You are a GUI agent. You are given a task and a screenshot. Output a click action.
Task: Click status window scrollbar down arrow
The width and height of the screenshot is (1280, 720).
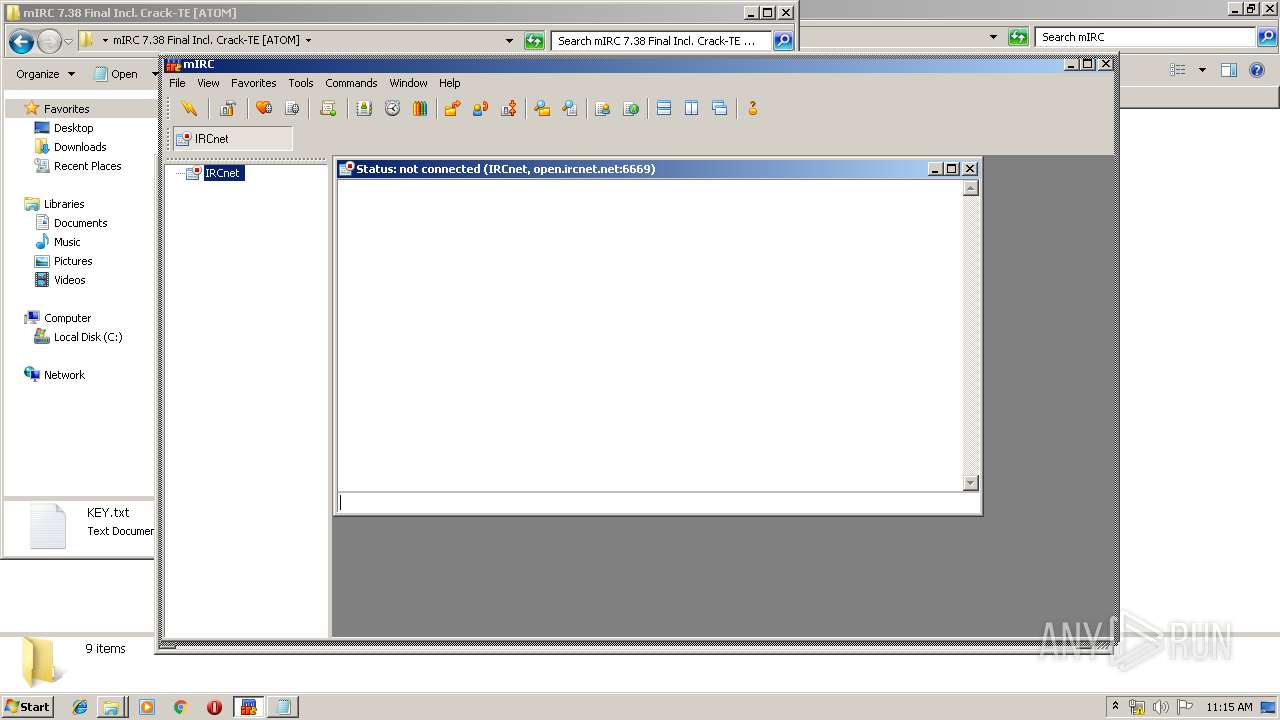tap(970, 483)
